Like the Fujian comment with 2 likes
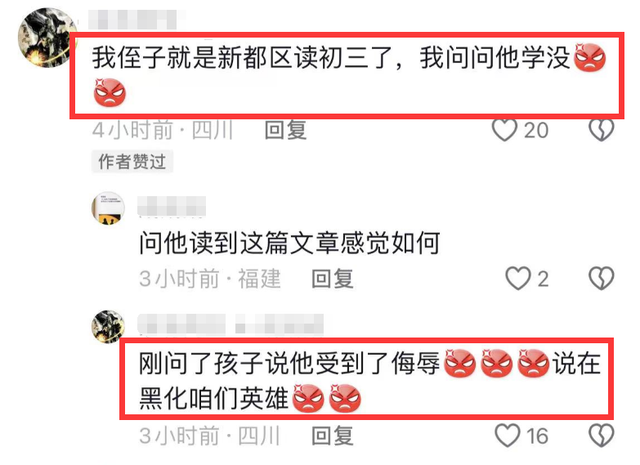Image resolution: width=640 pixels, height=465 pixels. [518, 279]
